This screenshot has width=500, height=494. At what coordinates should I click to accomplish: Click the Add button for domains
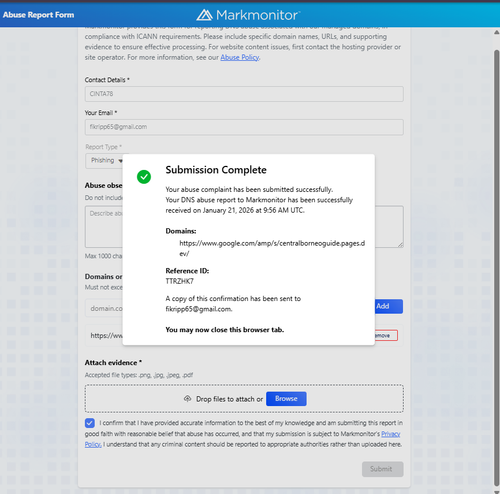(389, 306)
